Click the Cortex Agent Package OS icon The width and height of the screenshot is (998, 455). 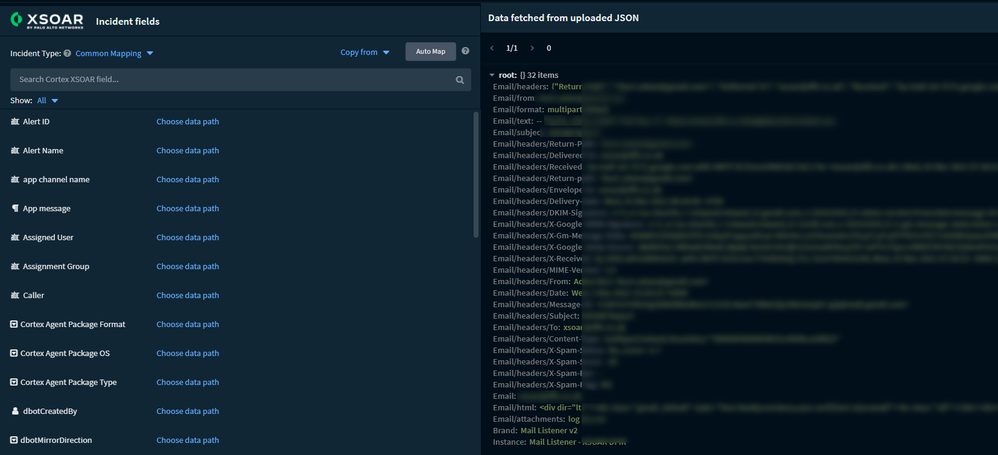(14, 353)
